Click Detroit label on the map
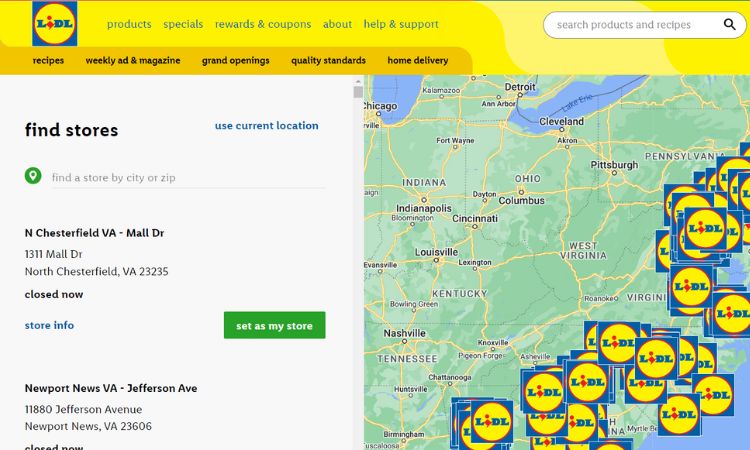Viewport: 750px width, 450px height. click(x=520, y=87)
